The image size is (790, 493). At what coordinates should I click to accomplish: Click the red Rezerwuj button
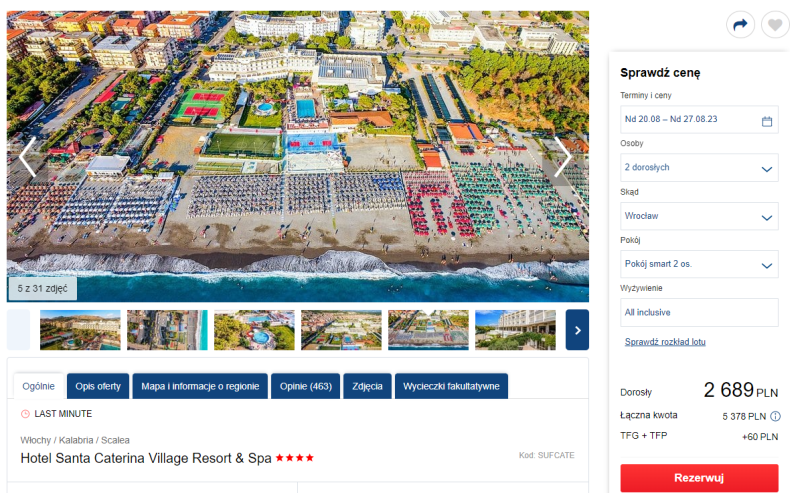[x=699, y=478]
